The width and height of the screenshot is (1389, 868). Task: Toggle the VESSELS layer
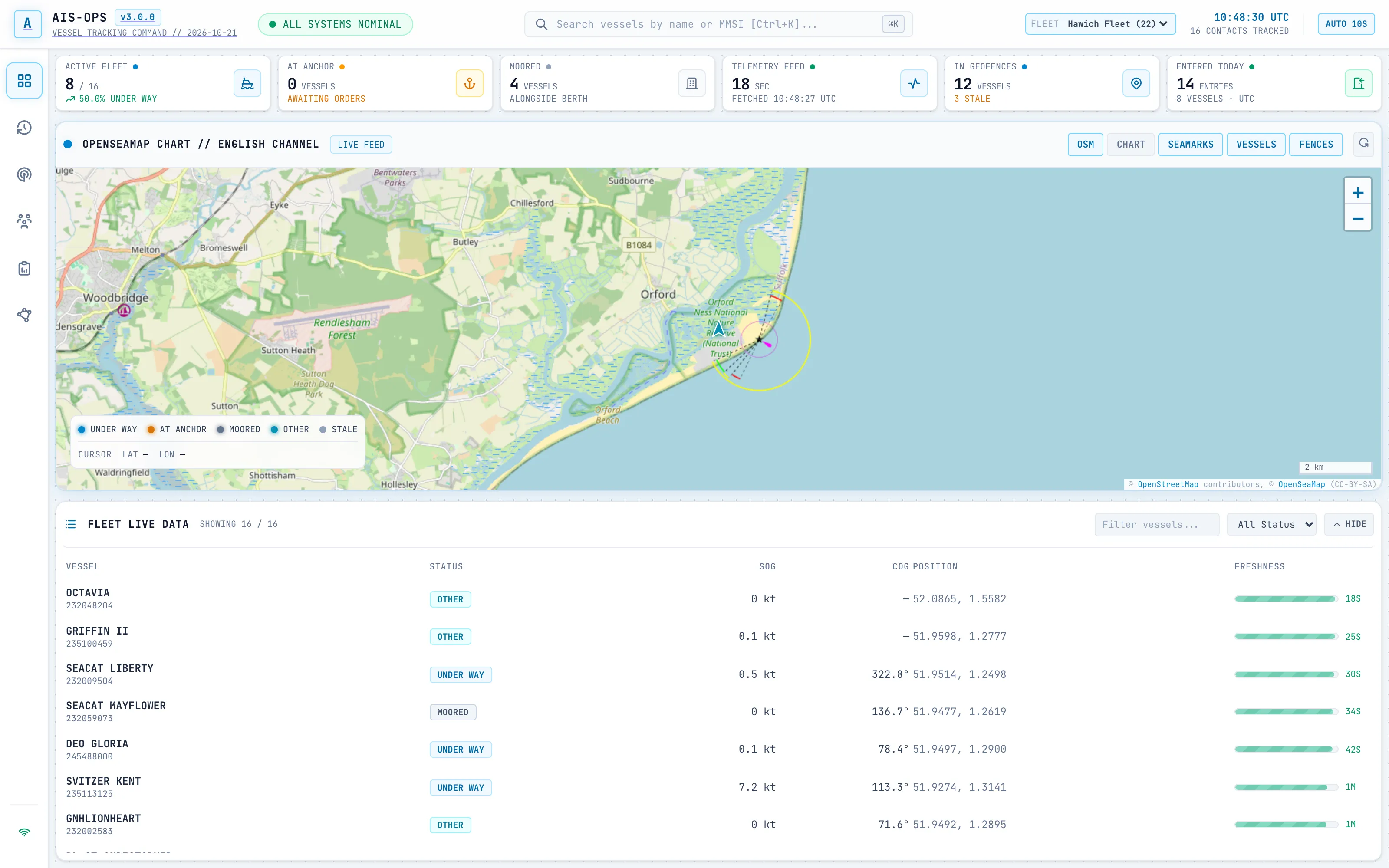(1256, 144)
